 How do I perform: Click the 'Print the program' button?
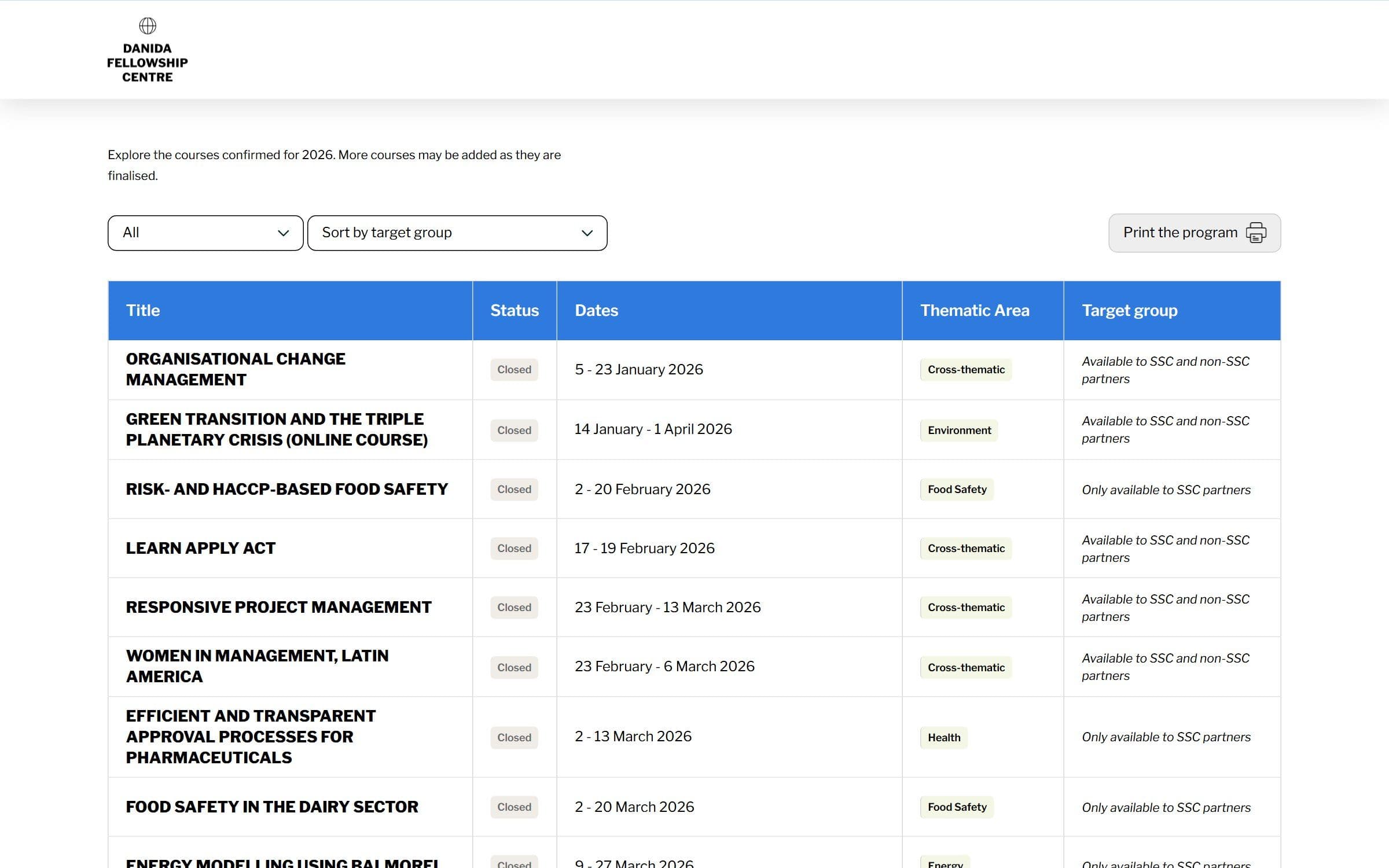[1195, 233]
